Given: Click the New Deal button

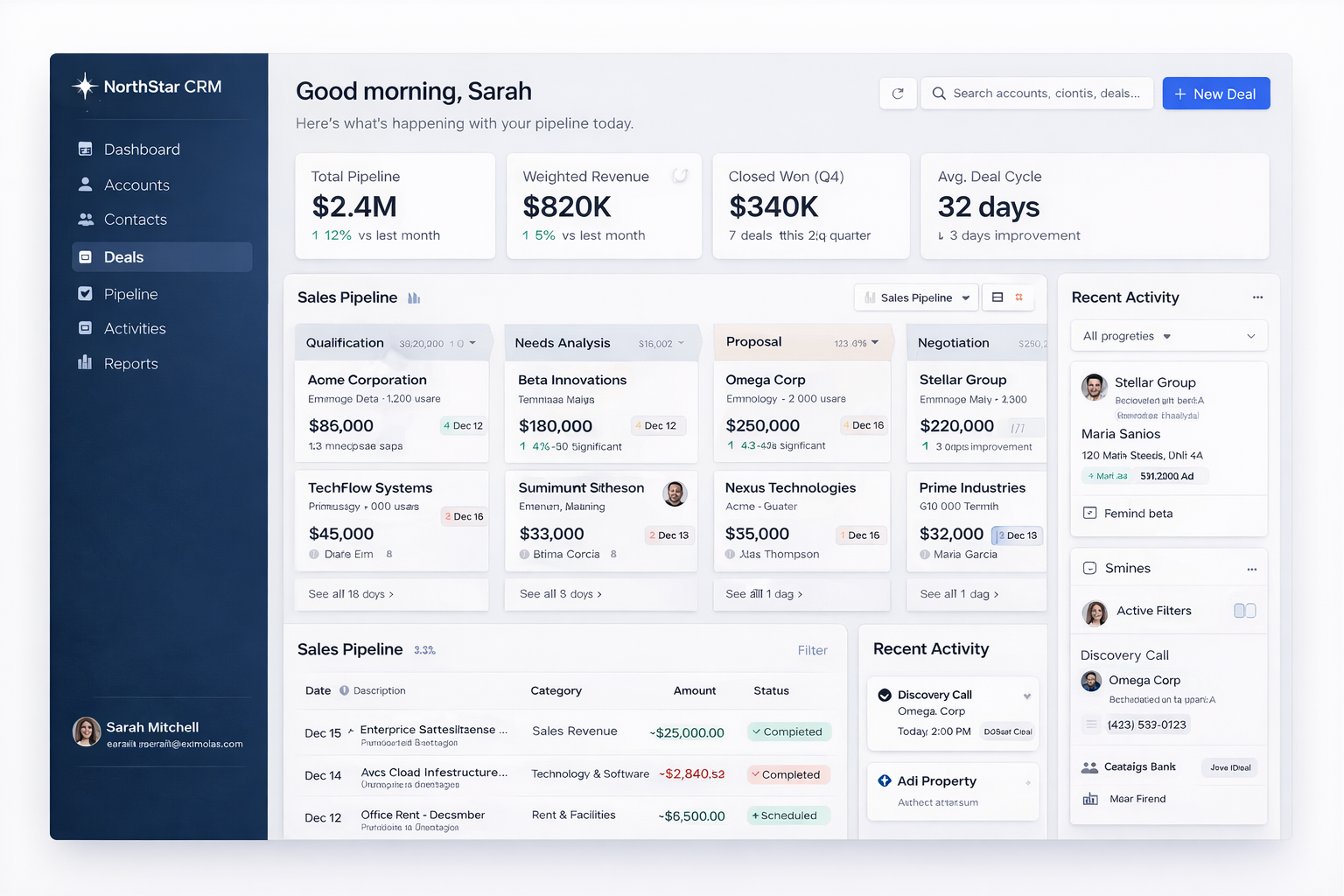Looking at the screenshot, I should 1215,94.
